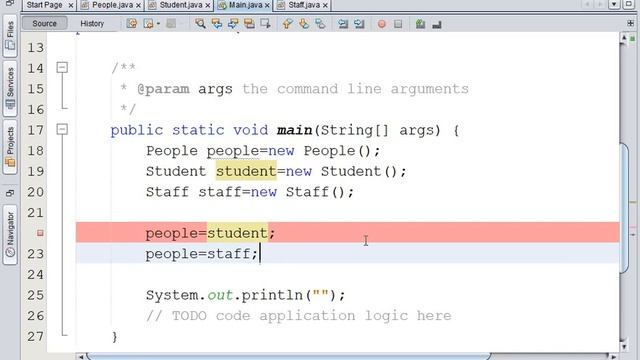
Task: Toggle Highlight Search icon
Action: click(x=249, y=24)
